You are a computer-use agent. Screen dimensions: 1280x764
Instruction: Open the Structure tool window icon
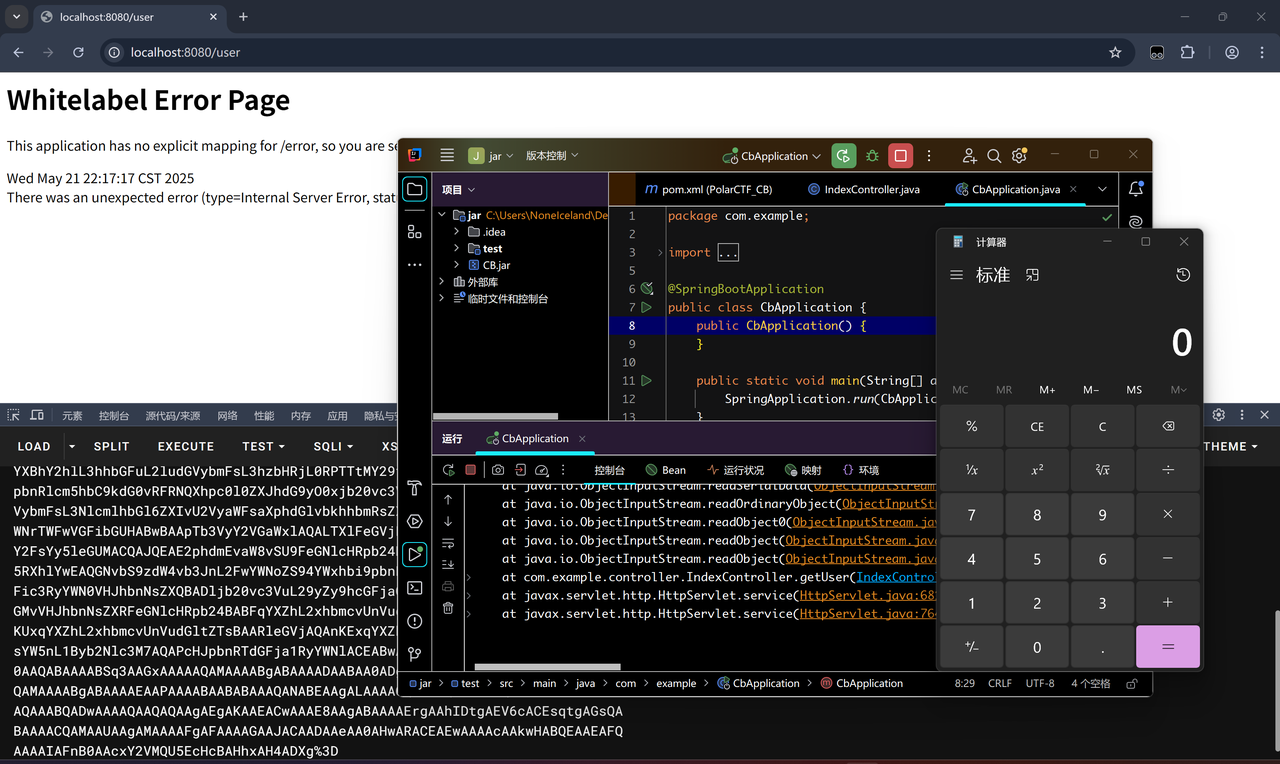tap(415, 231)
